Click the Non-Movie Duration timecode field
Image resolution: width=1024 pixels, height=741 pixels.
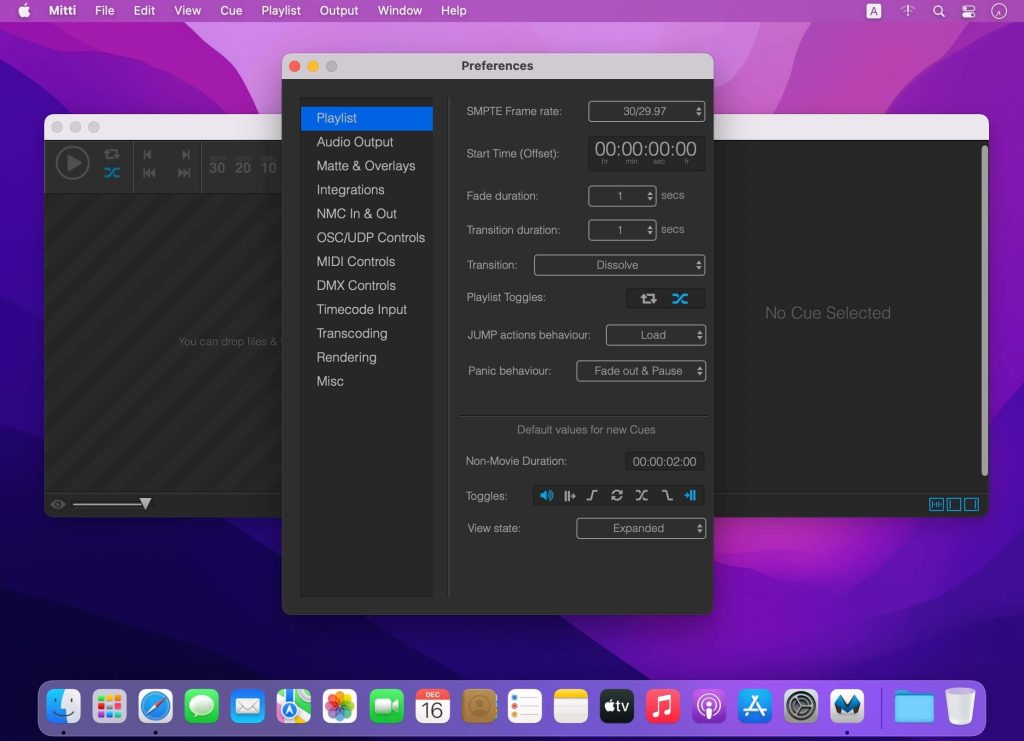point(665,461)
